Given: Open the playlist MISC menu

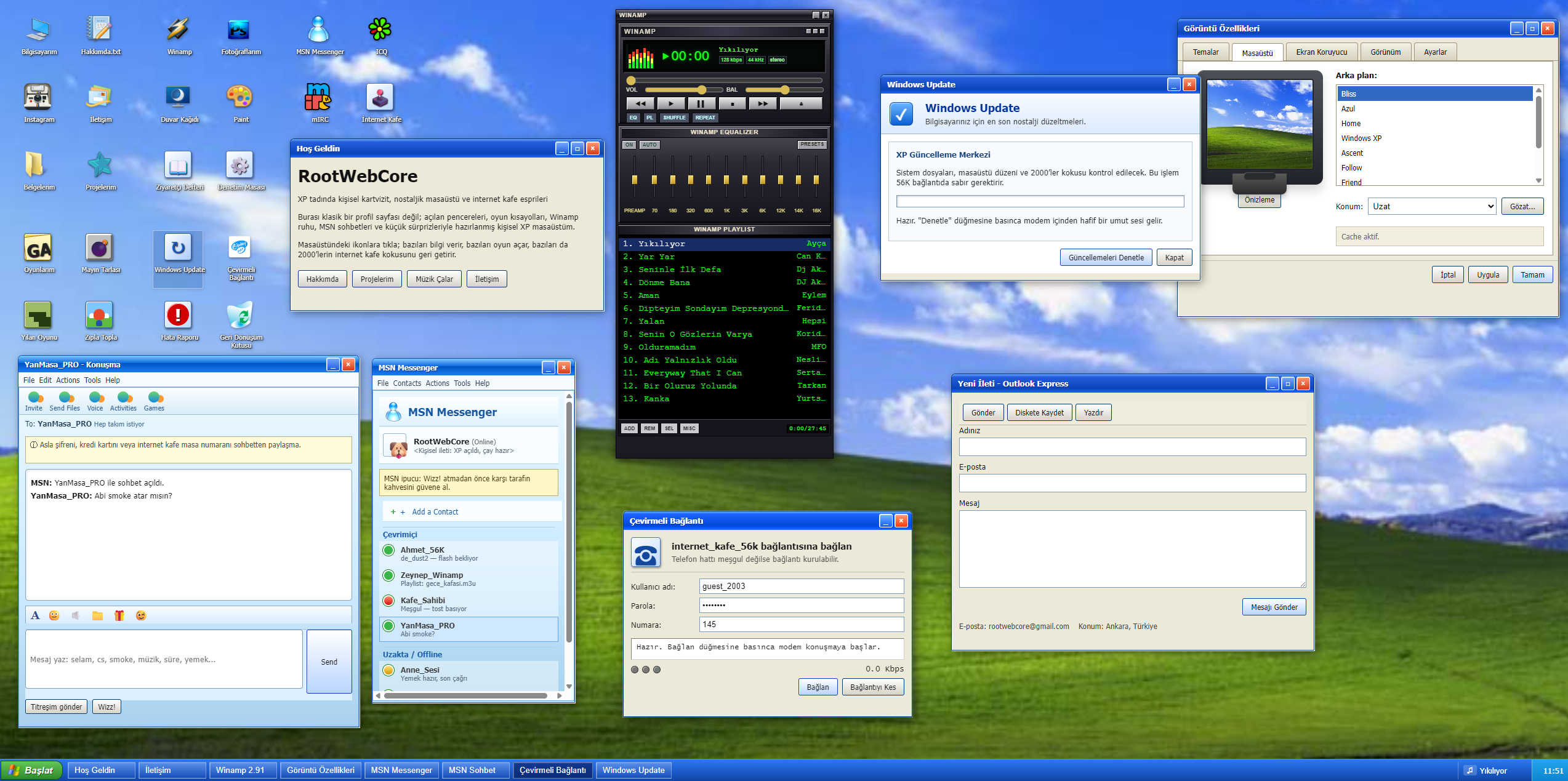Looking at the screenshot, I should [689, 428].
